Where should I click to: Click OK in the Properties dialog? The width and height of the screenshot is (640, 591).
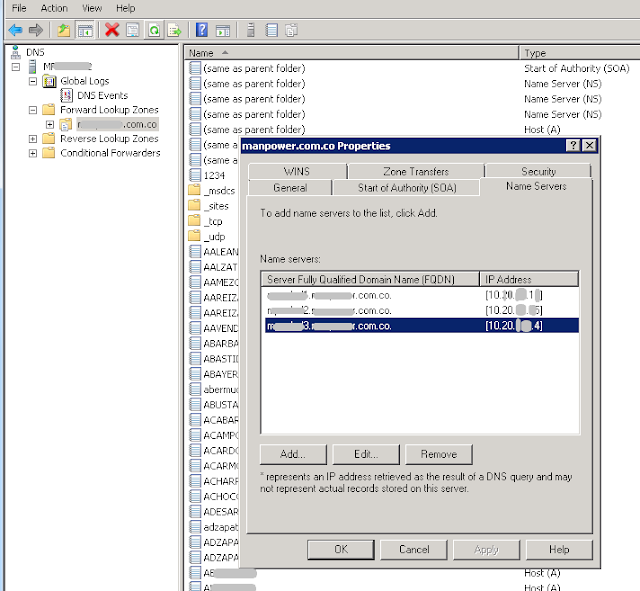341,550
